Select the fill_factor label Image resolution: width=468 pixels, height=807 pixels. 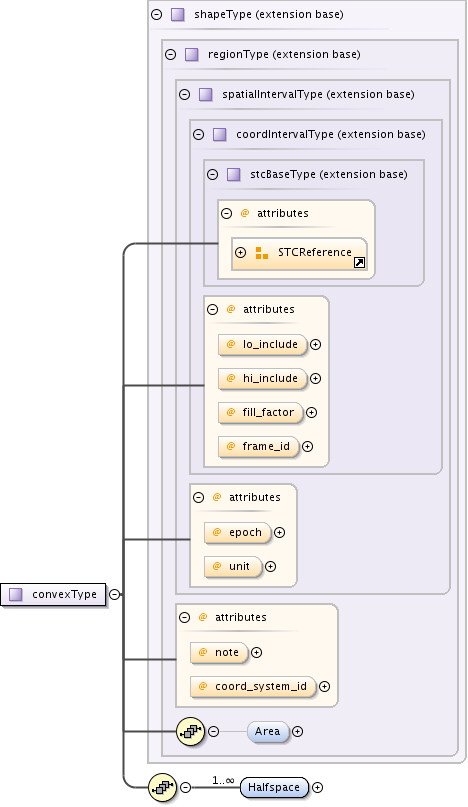(268, 412)
